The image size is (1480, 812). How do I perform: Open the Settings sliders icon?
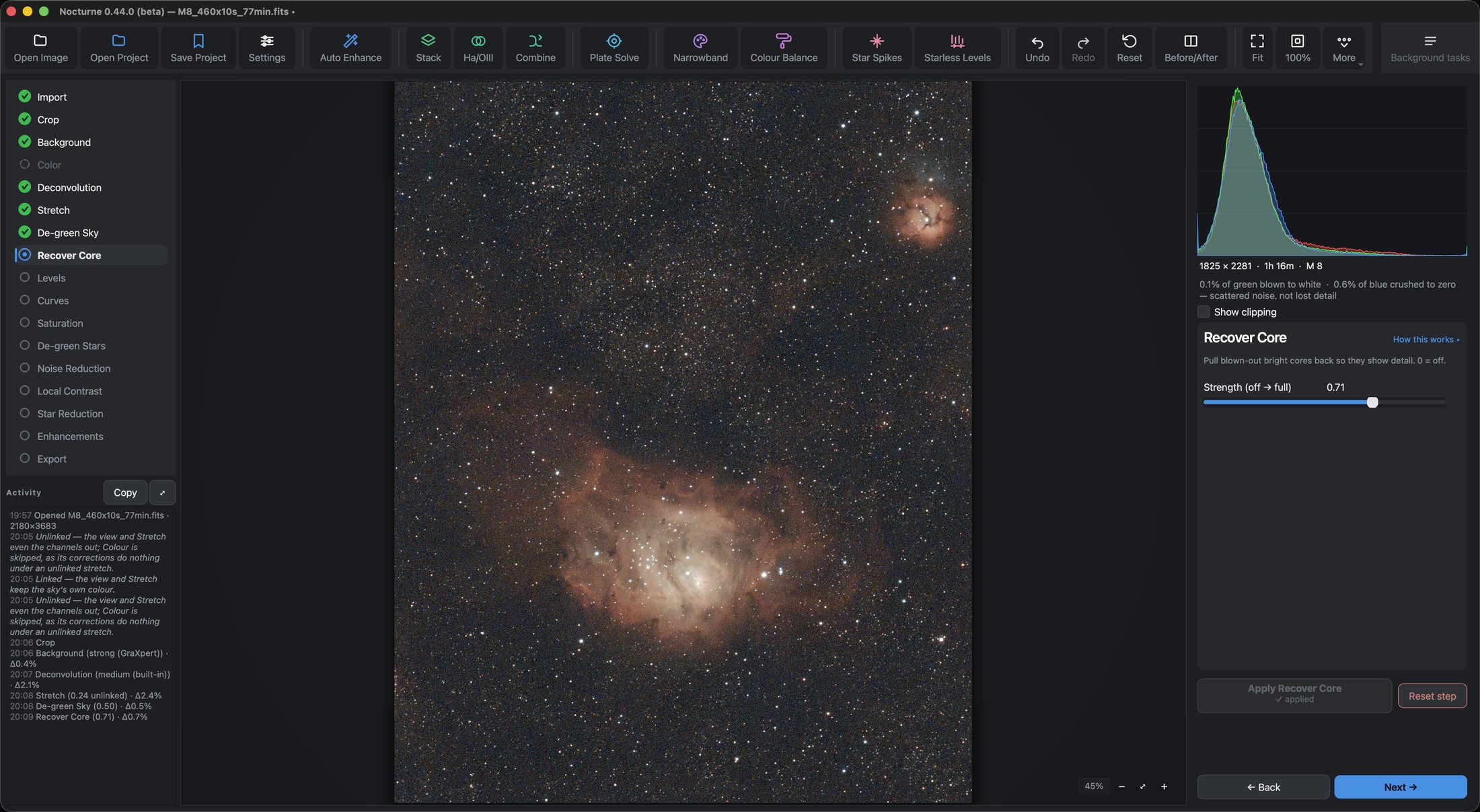[266, 48]
